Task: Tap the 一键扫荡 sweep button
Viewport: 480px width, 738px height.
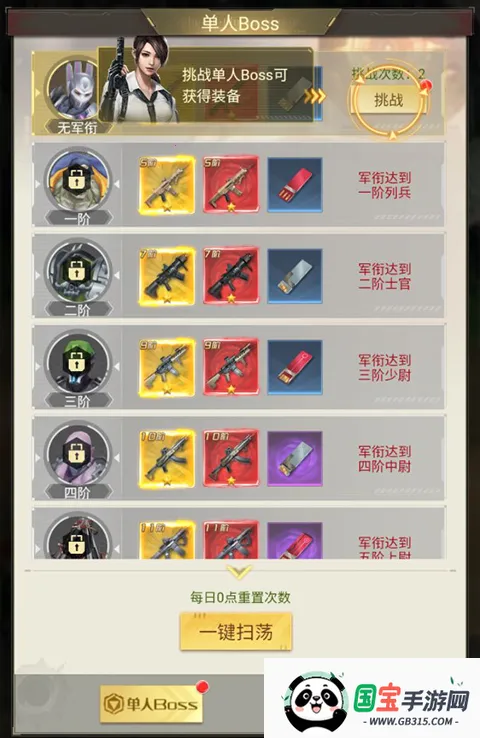Action: point(236,632)
